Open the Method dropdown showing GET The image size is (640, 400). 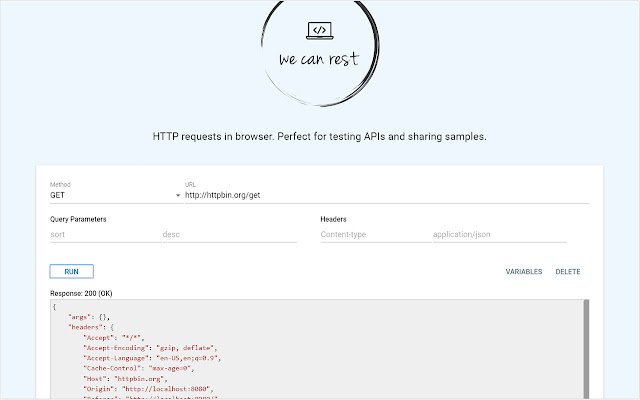click(x=115, y=195)
